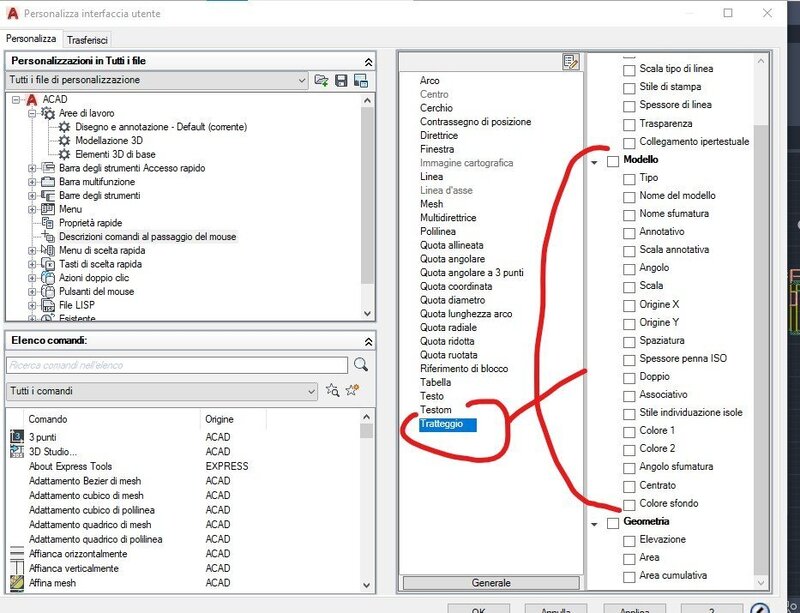This screenshot has height=613, width=800.
Task: Click the Affianca verticalmente command icon
Action: [17, 568]
